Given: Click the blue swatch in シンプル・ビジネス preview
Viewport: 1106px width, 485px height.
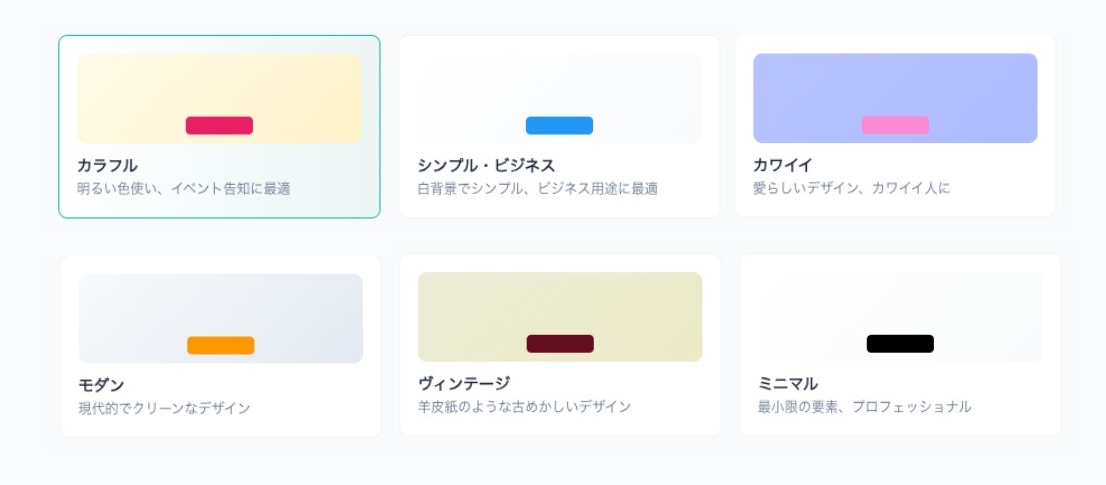Looking at the screenshot, I should tap(559, 125).
